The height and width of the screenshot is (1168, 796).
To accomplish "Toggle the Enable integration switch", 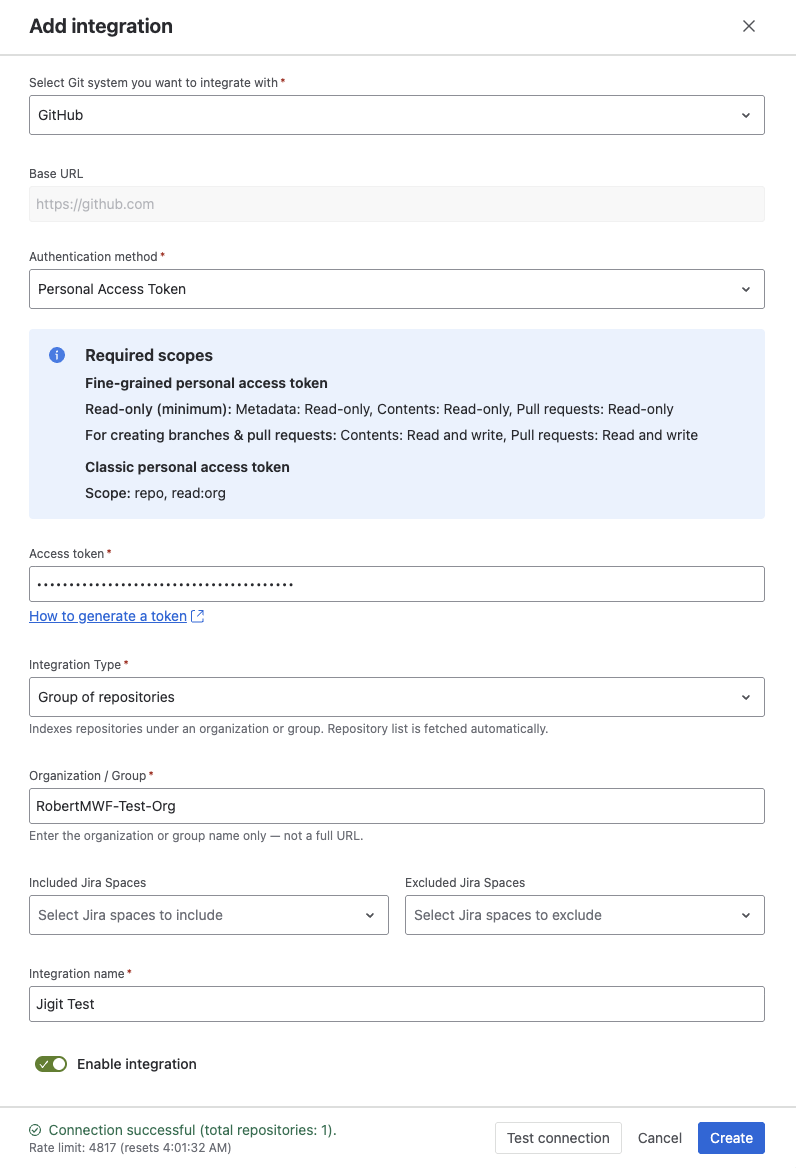I will [51, 1064].
